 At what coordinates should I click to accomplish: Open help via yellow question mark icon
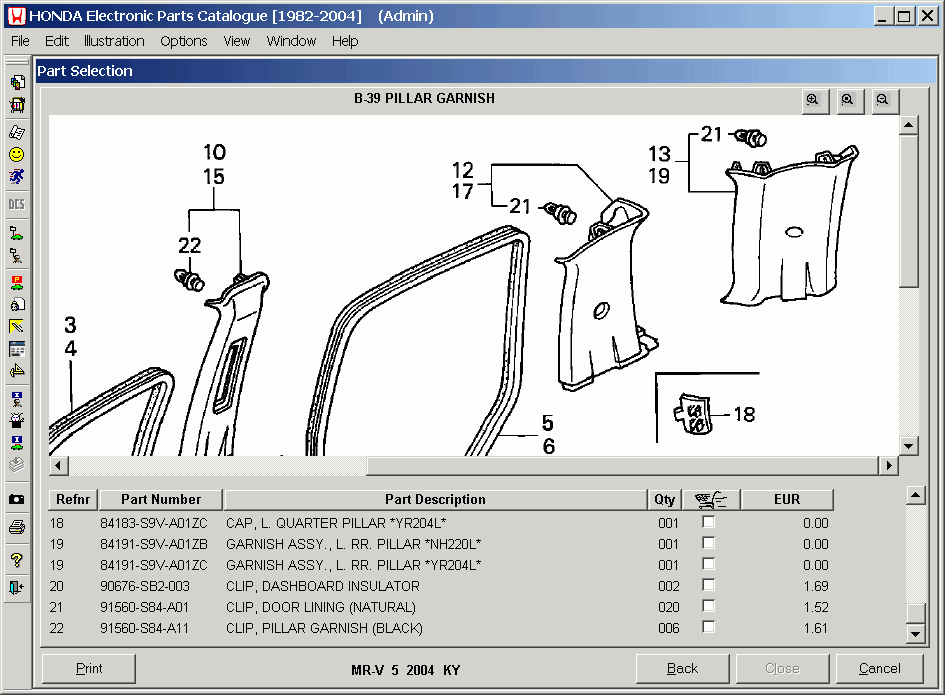17,560
